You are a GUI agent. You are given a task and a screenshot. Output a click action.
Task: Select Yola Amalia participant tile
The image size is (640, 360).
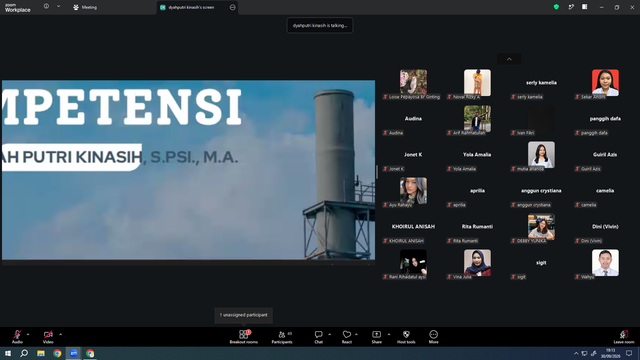click(x=477, y=156)
